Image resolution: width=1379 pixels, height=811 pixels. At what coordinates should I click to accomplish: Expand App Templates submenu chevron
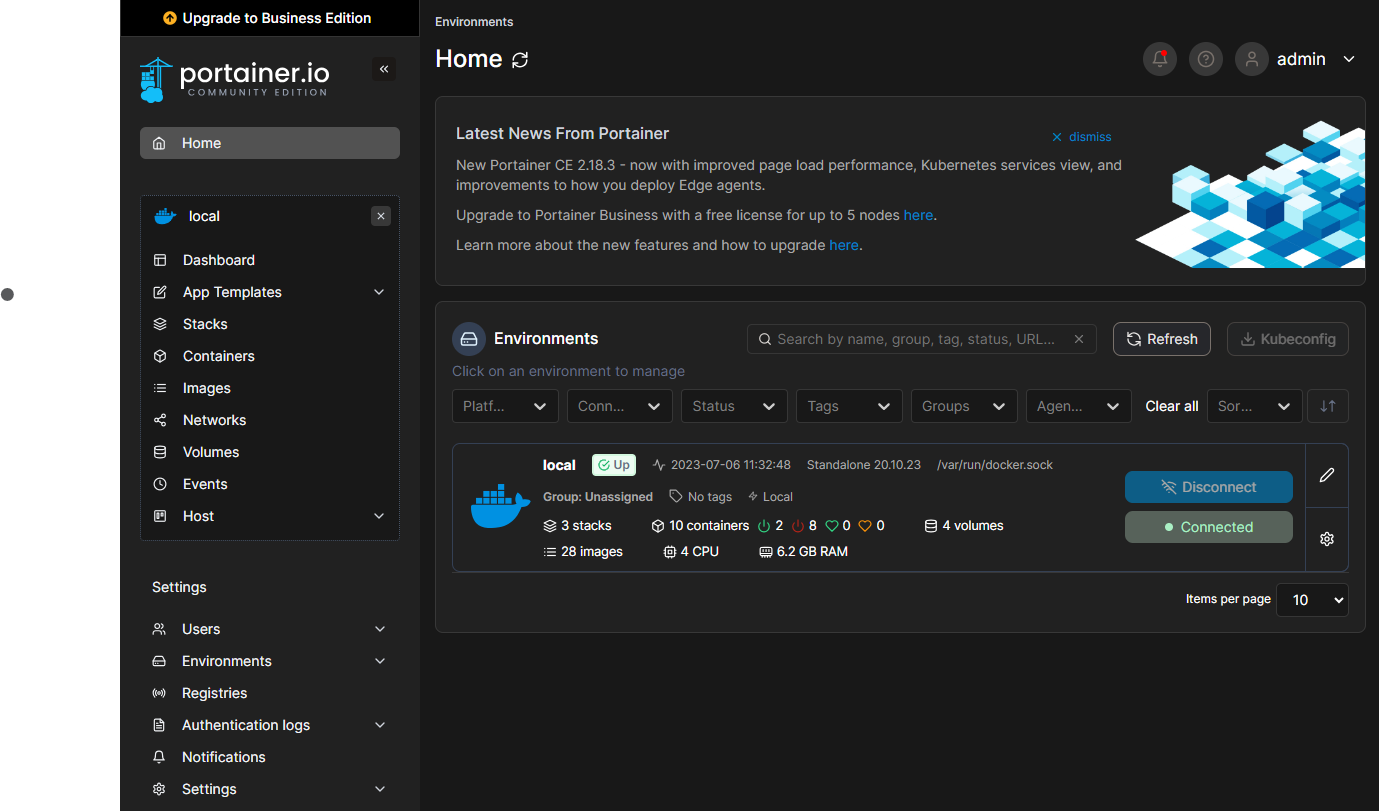379,292
